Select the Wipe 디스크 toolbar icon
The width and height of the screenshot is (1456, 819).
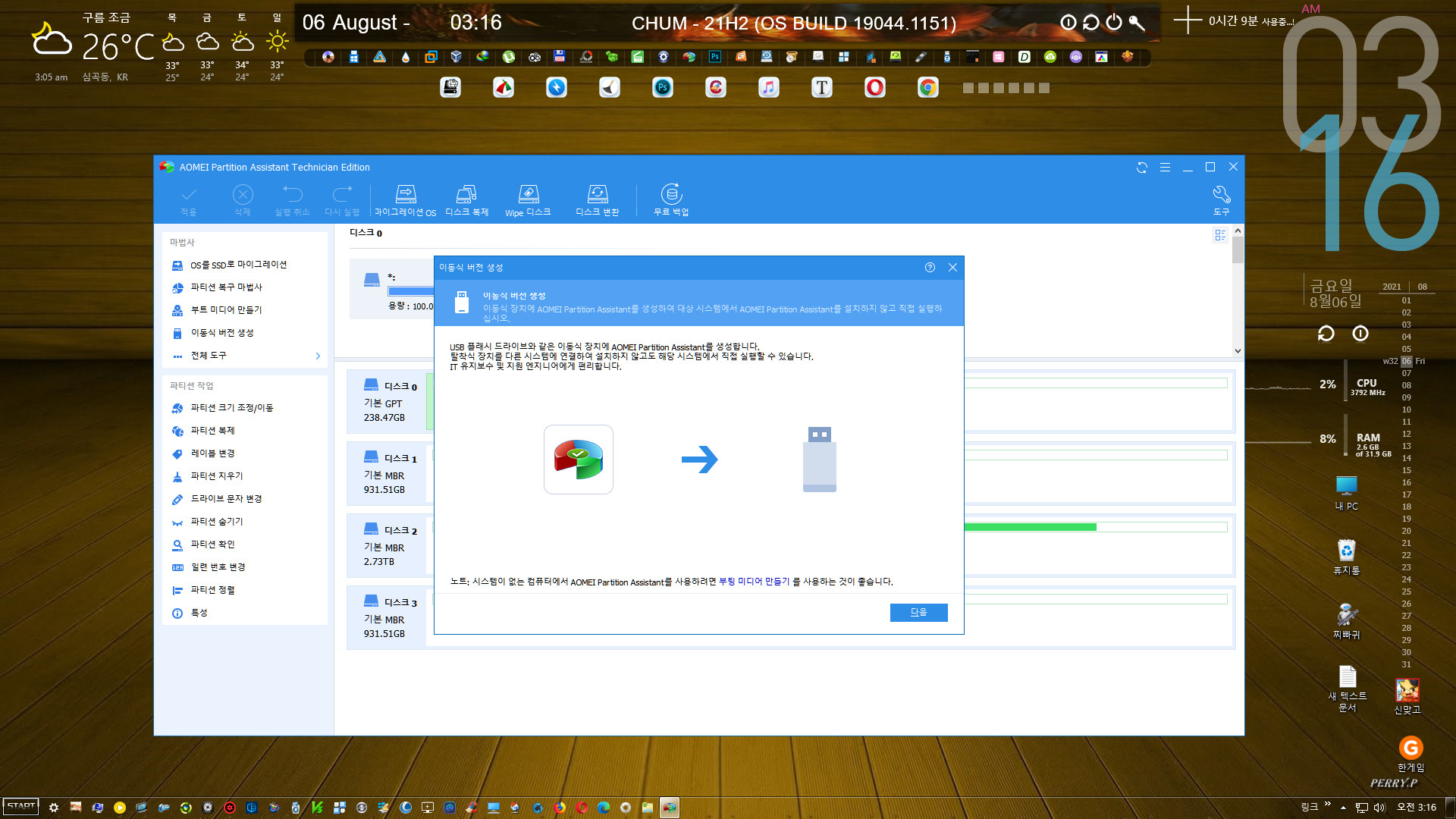tap(528, 200)
